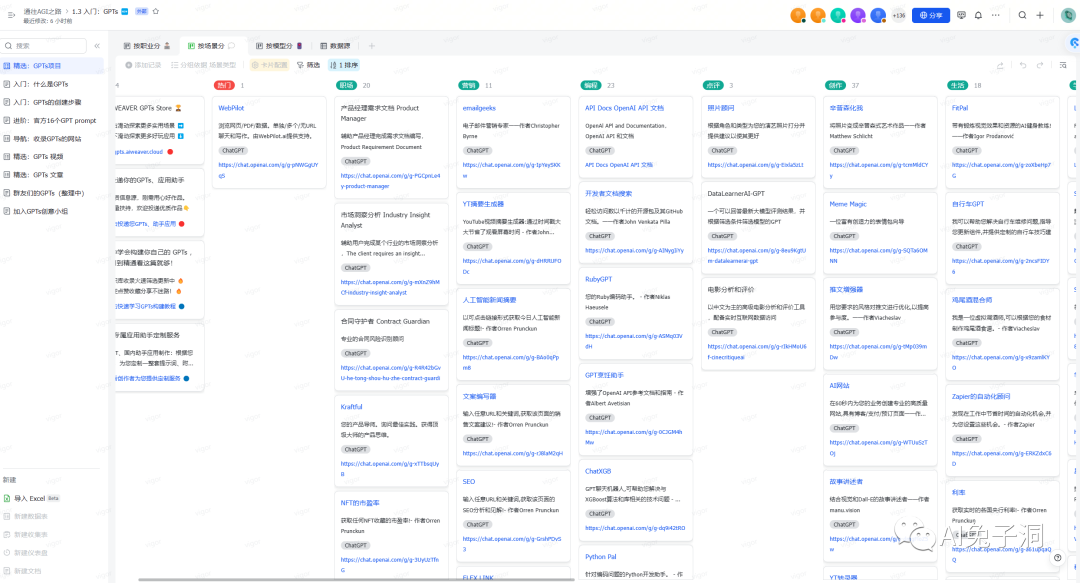The image size is (1080, 583).
Task: Open 卡片配置 card settings
Action: coord(269,65)
